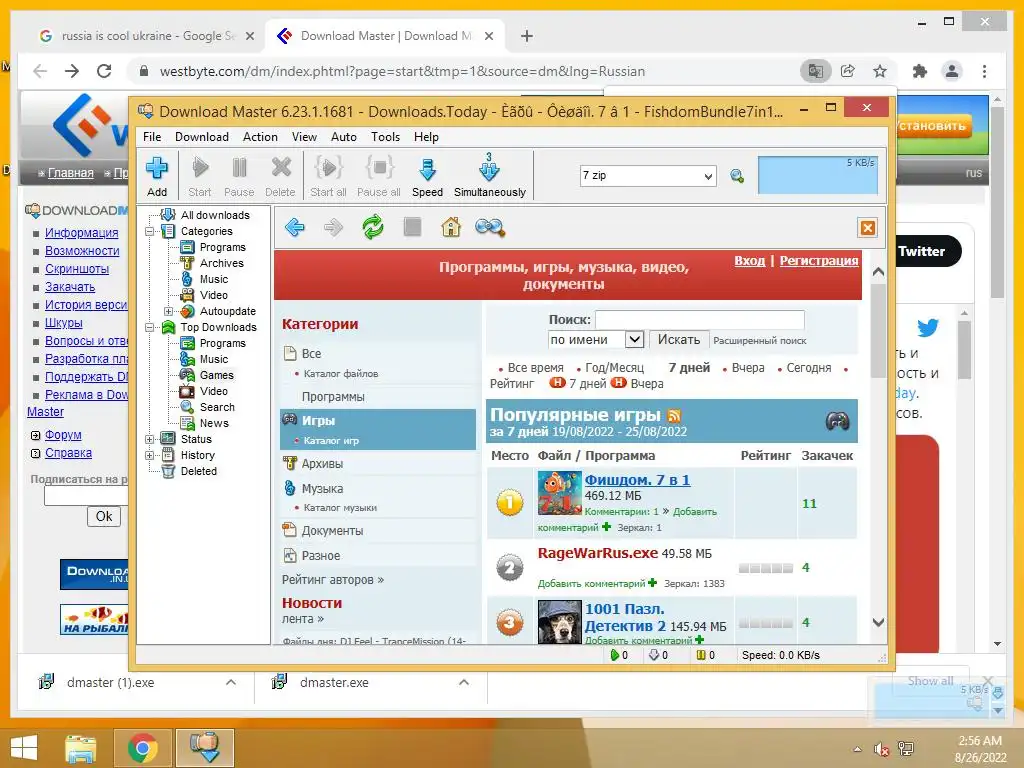Click Расширенный поиск advanced search link

click(x=760, y=340)
